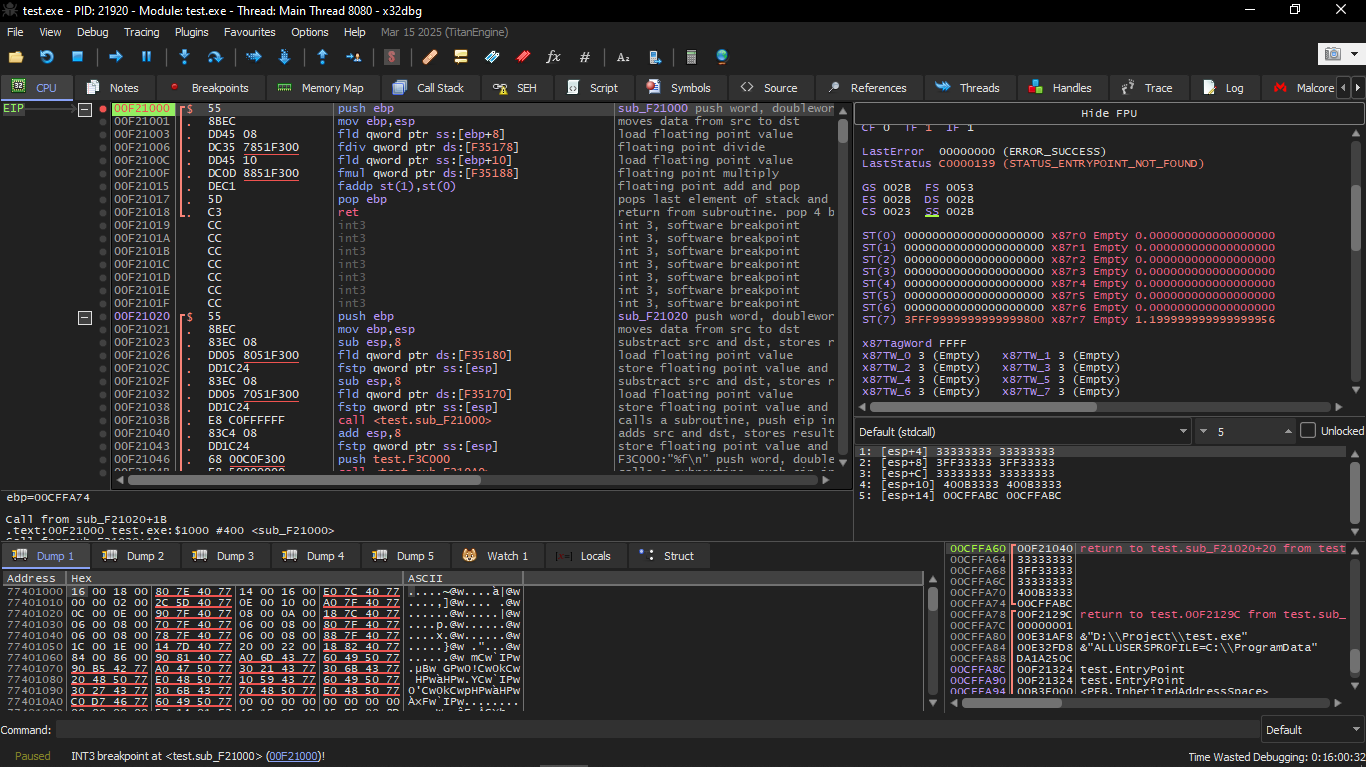Click the patches bandage icon
This screenshot has width=1366, height=767.
click(x=430, y=57)
